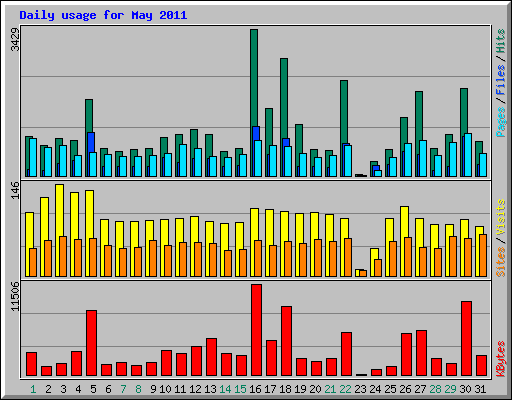The image size is (512, 400).
Task: Click day label 17 on the x-axis
Action: 270,389
